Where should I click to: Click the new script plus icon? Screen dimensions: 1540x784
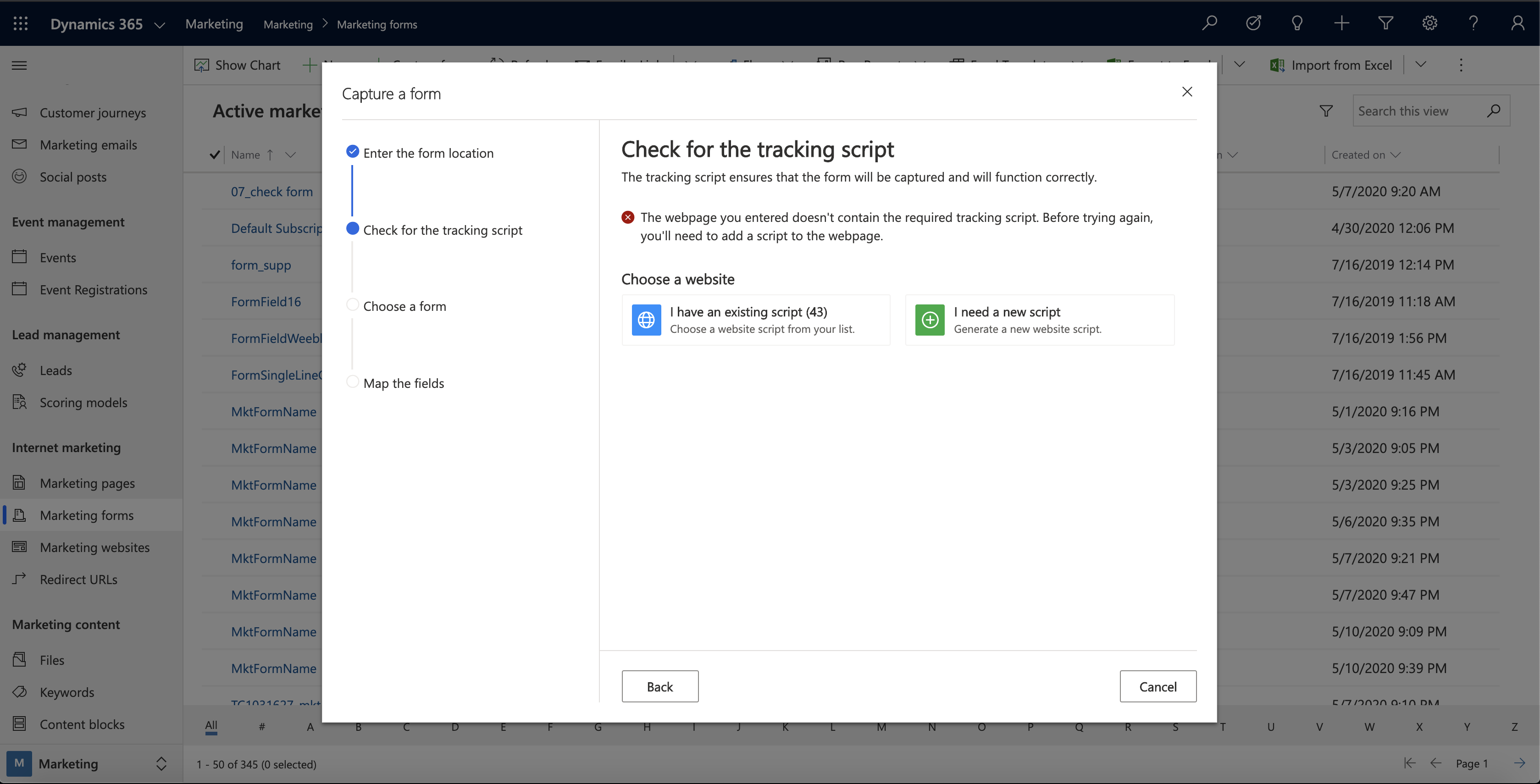point(929,319)
